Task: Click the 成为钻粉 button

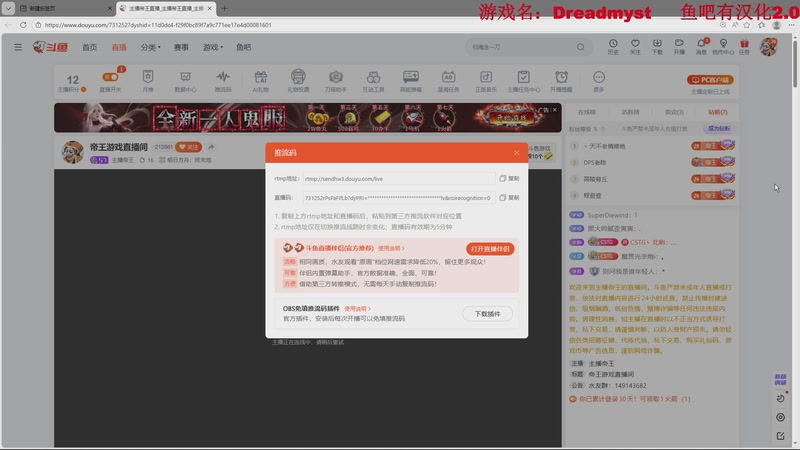Action: click(x=718, y=129)
